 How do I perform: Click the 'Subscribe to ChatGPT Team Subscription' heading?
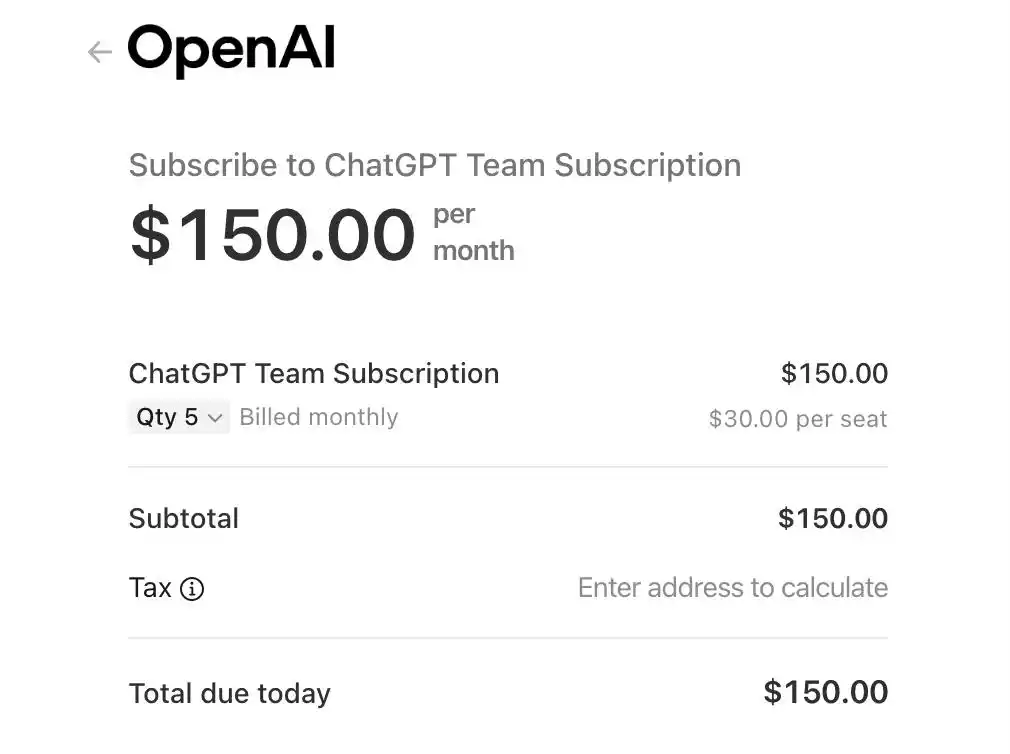coord(434,165)
